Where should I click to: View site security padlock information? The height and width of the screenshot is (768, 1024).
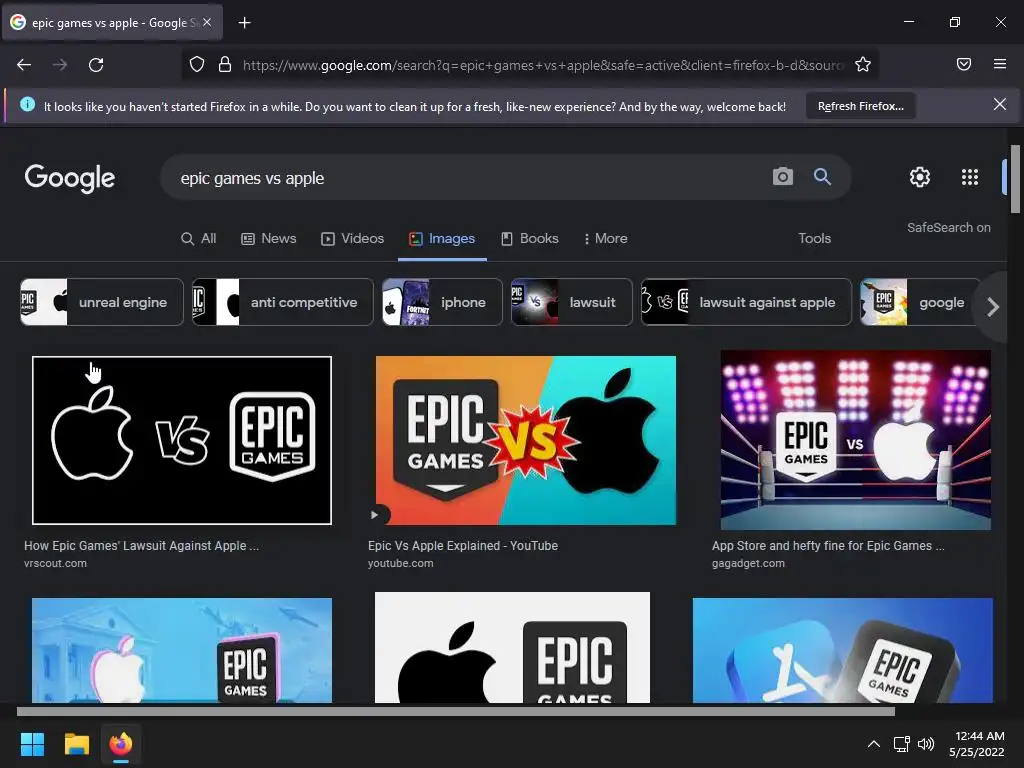pyautogui.click(x=225, y=65)
